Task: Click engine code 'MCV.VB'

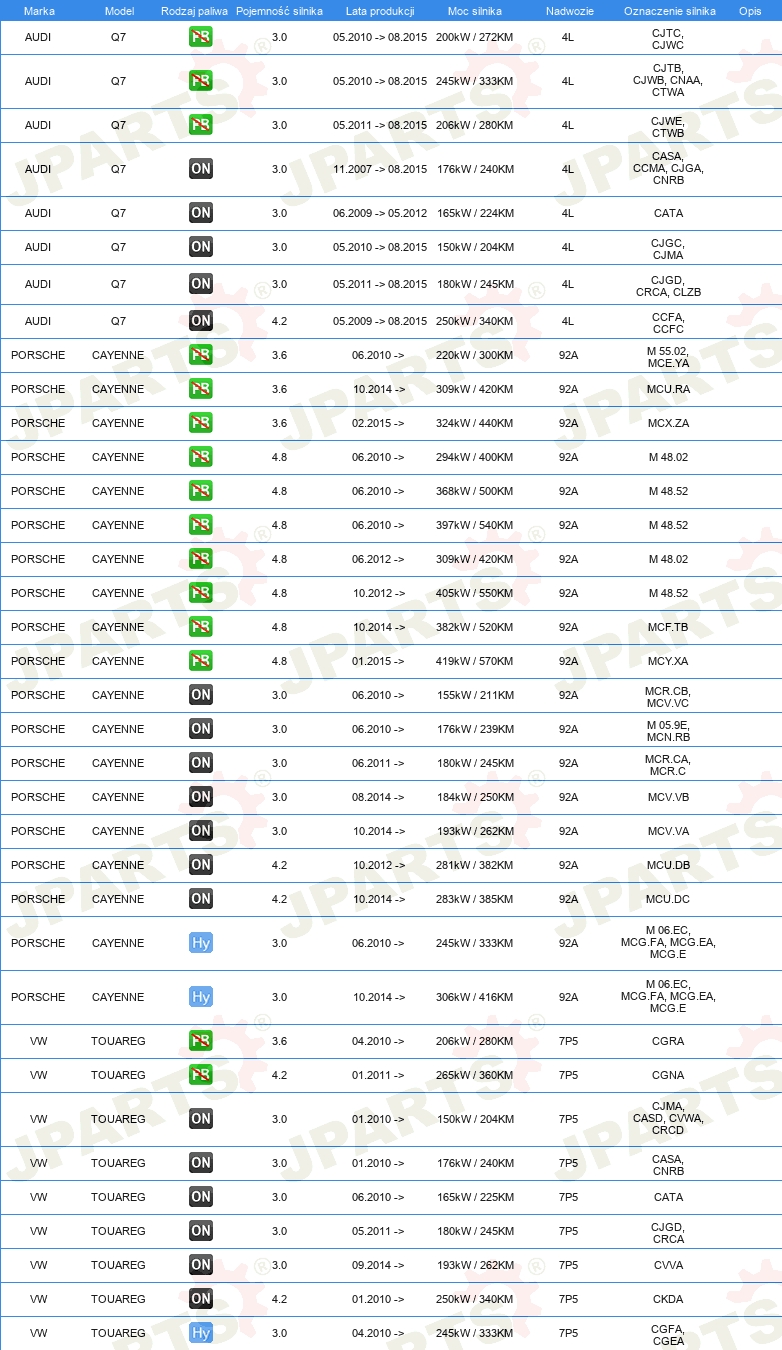Action: coord(668,797)
